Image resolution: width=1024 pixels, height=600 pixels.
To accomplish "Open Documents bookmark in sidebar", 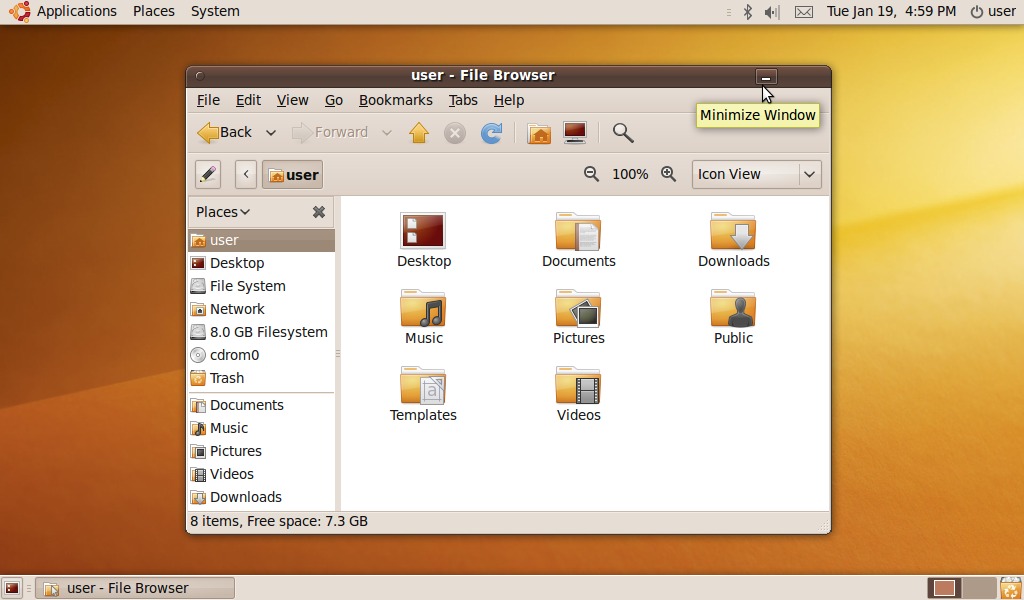I will click(x=261, y=405).
